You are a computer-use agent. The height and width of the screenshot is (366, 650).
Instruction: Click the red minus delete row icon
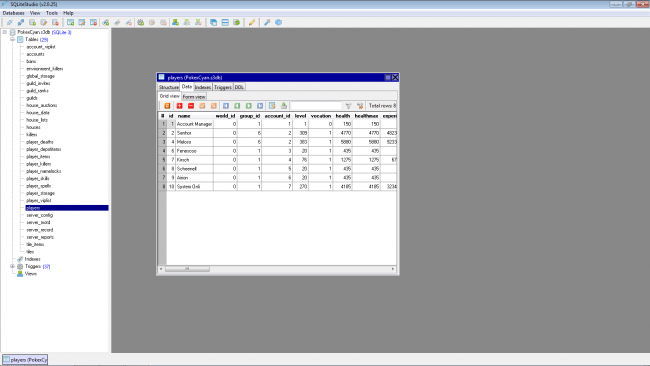pos(191,106)
